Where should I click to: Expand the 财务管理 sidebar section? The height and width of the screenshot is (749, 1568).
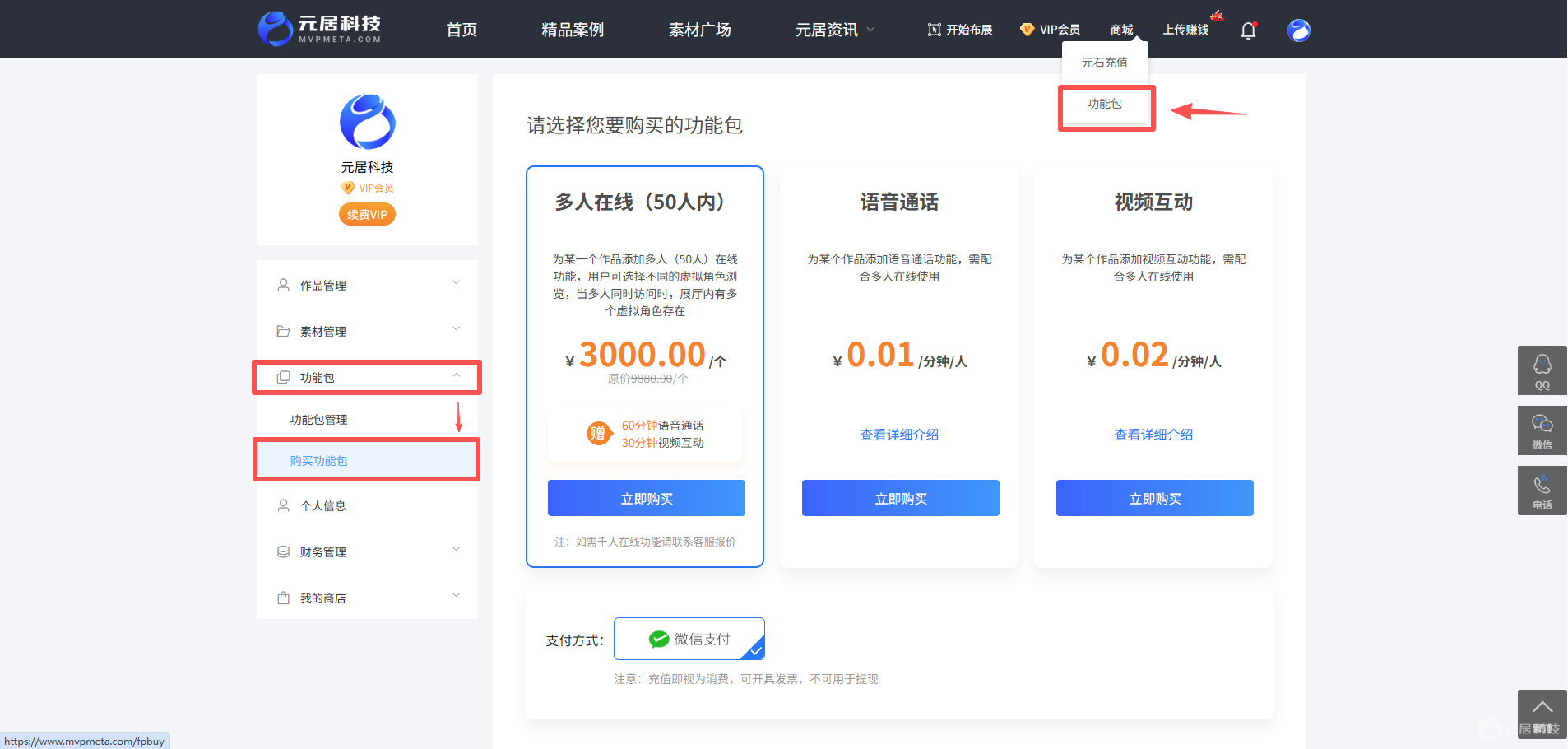pyautogui.click(x=368, y=551)
